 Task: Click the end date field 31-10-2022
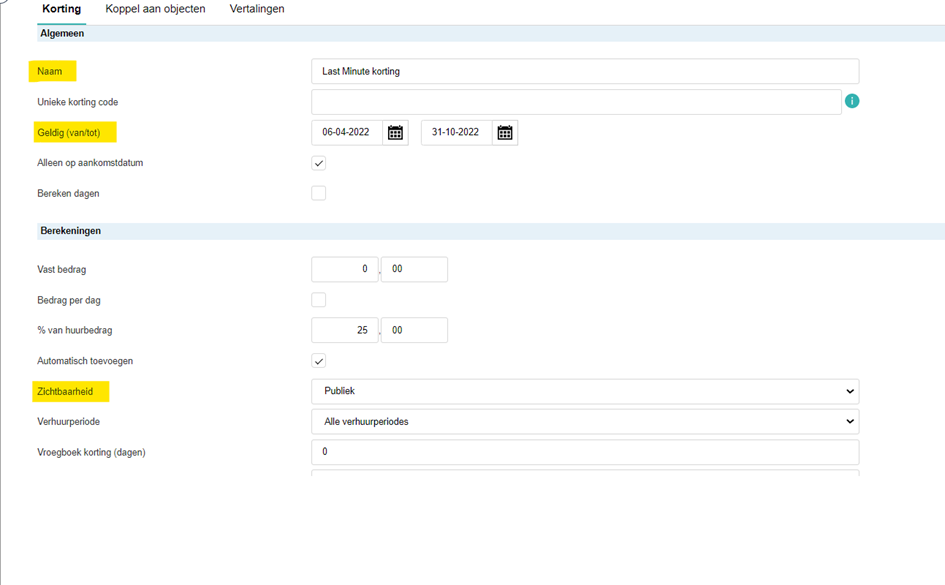point(457,132)
